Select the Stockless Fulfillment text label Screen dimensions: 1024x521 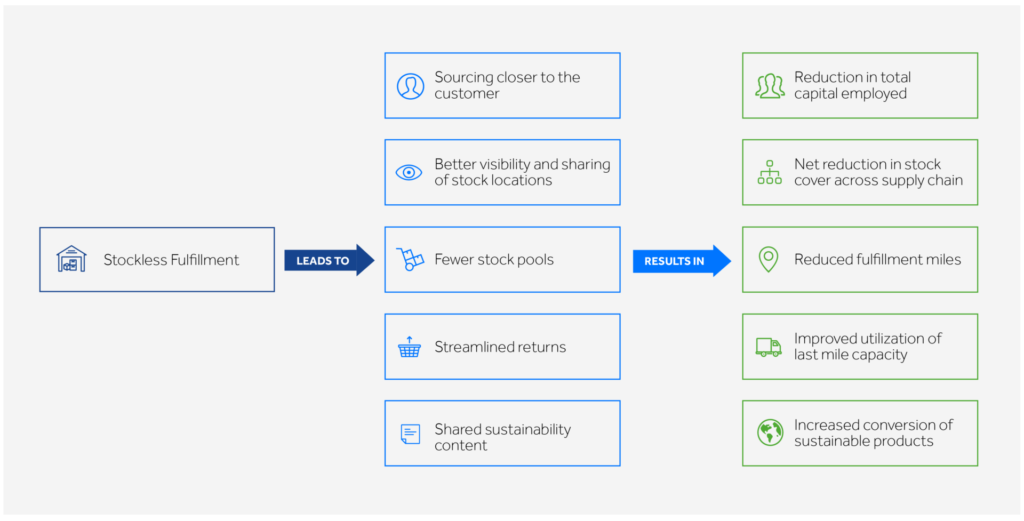[171, 260]
